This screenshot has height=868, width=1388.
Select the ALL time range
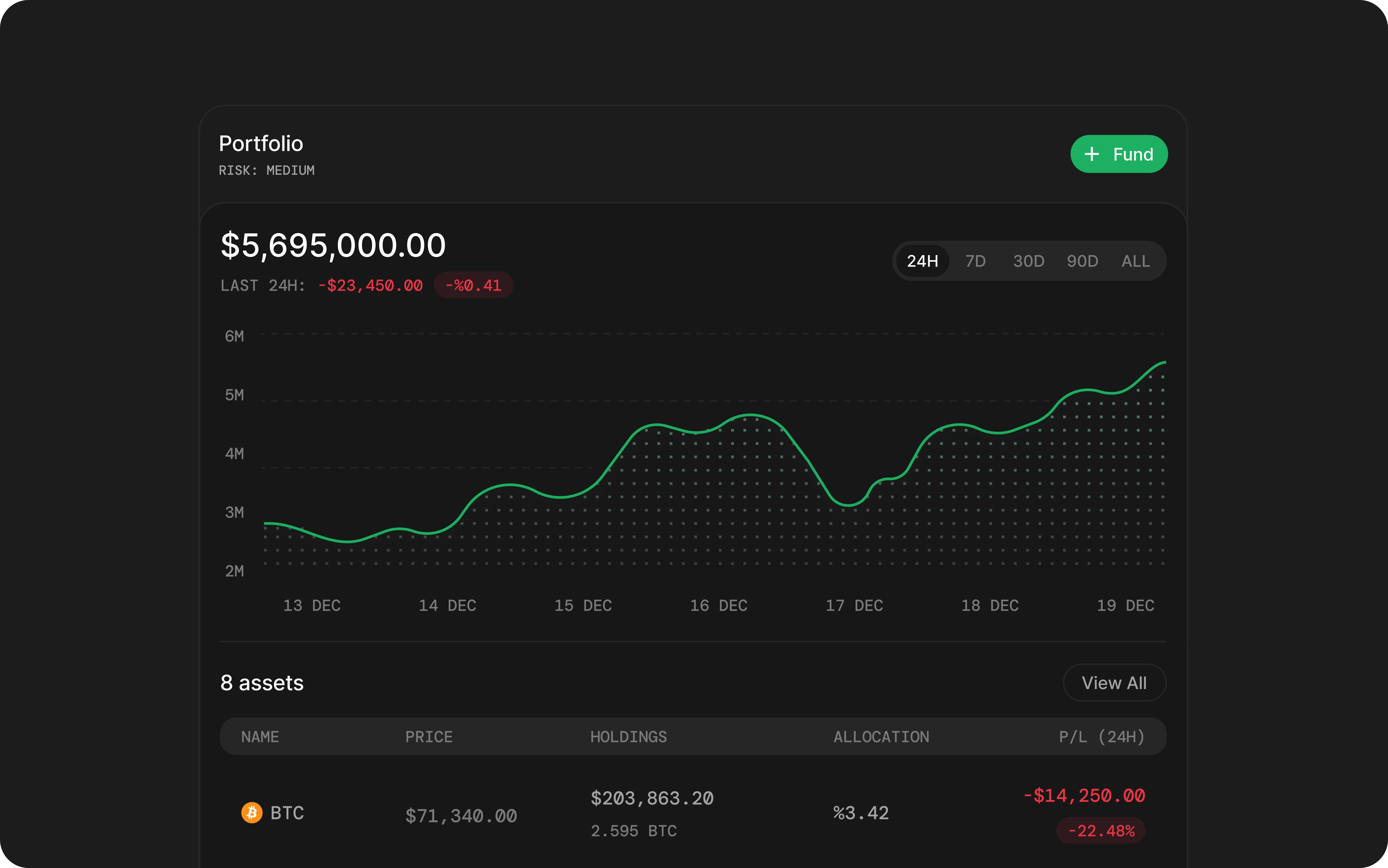(x=1135, y=261)
